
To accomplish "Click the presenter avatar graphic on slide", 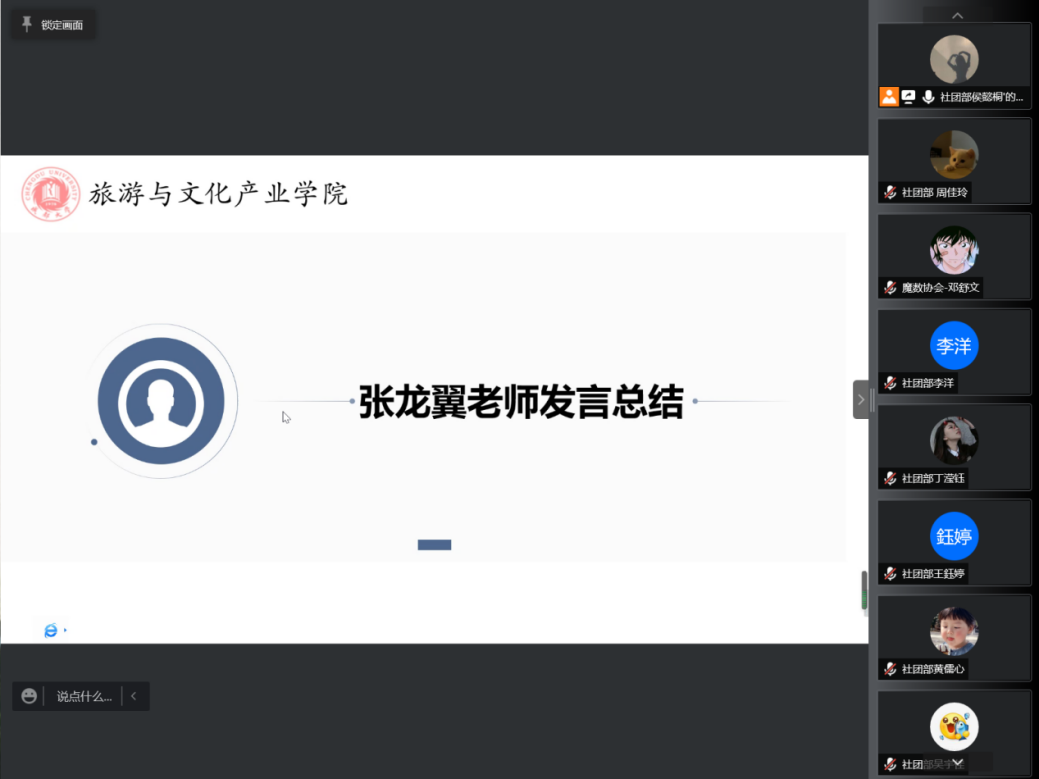I will [161, 401].
